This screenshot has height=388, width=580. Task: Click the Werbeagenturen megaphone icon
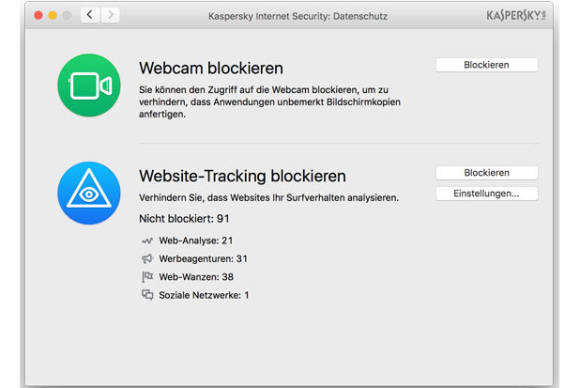(x=147, y=259)
